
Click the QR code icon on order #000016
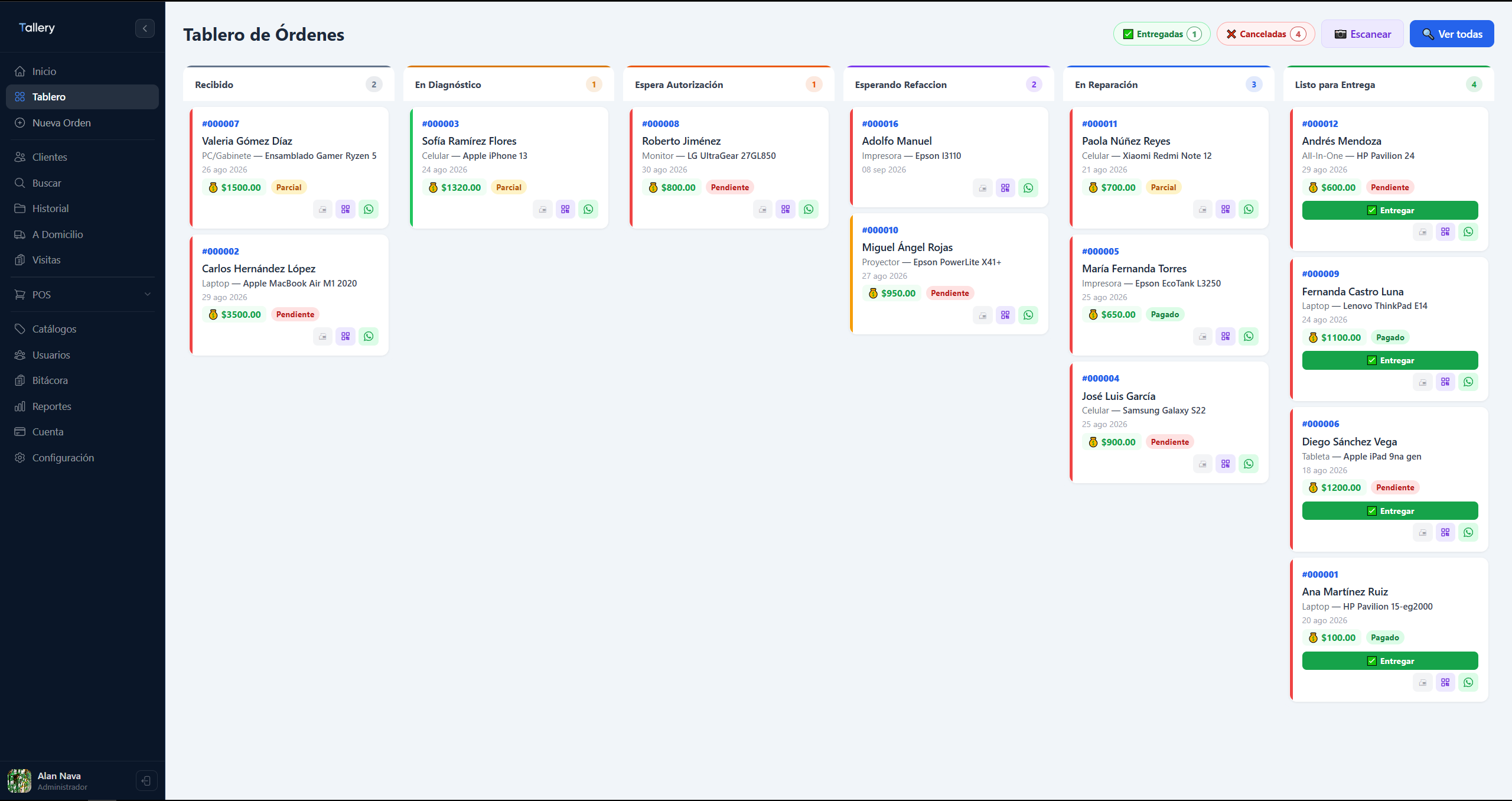click(1005, 188)
